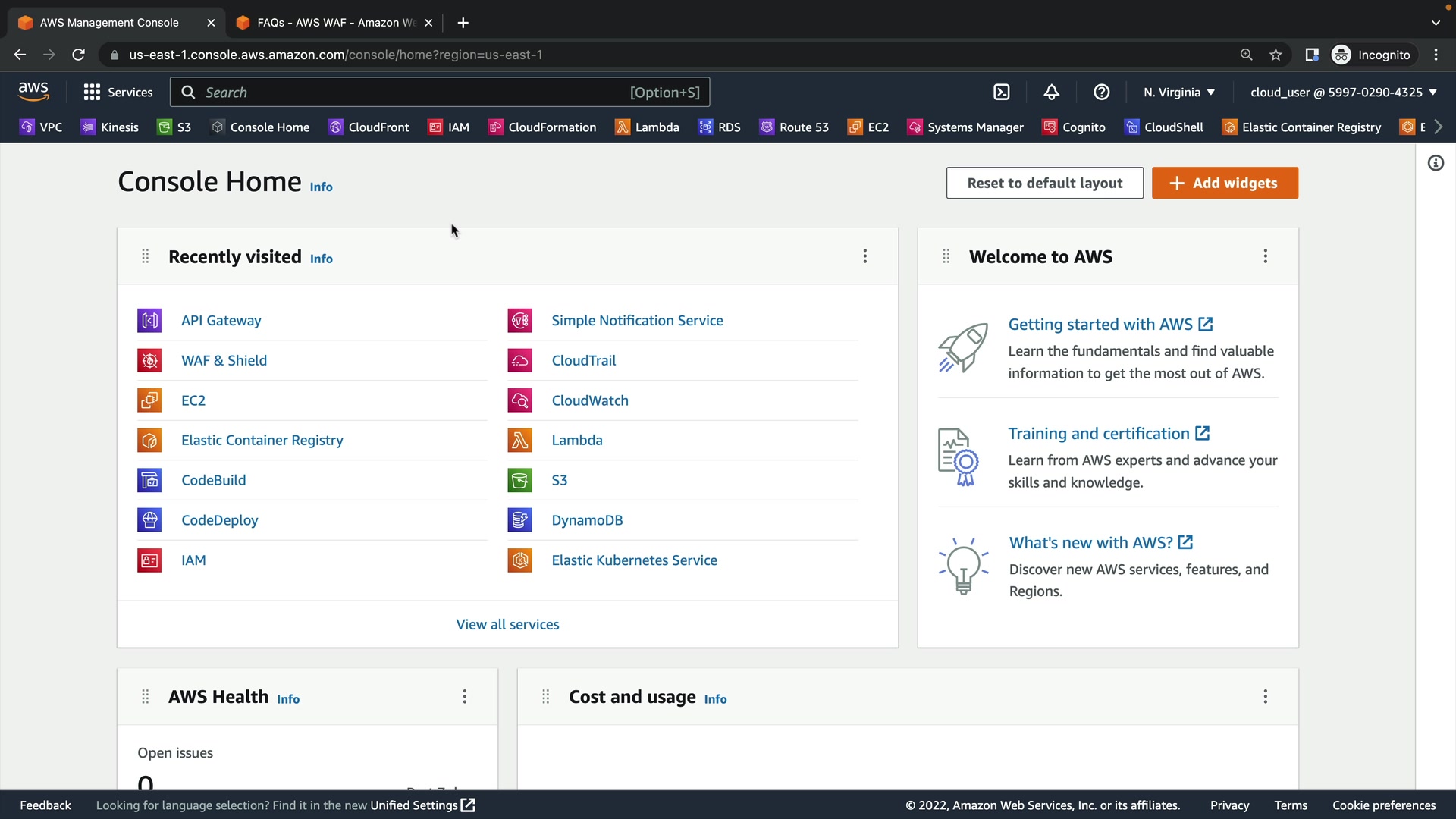Open the help question mark icon
This screenshot has width=1456, height=819.
[1101, 93]
